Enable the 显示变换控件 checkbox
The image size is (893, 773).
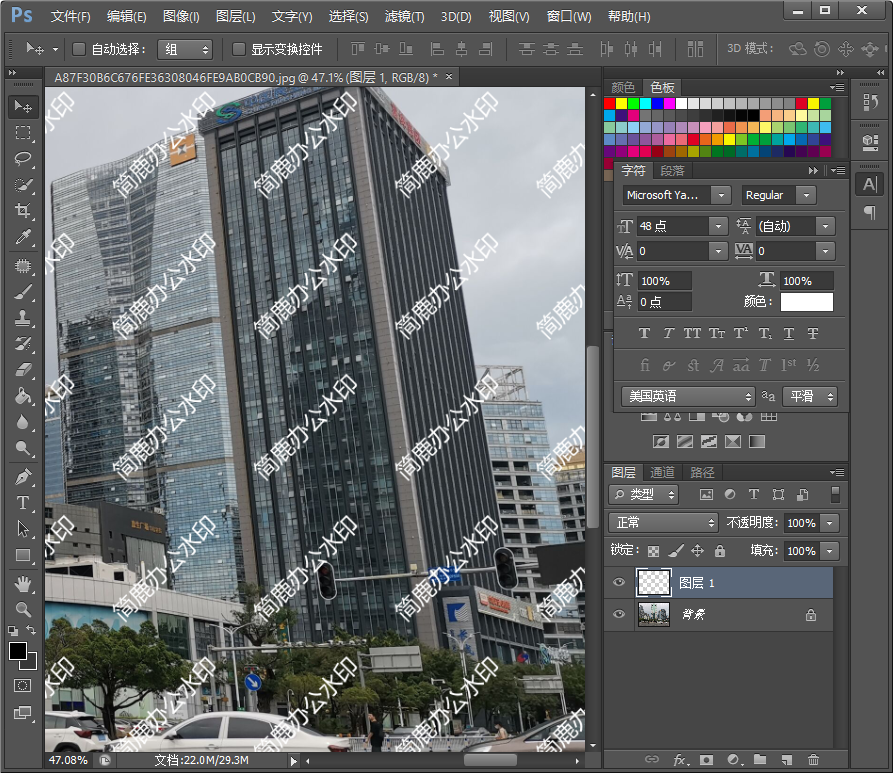tap(239, 49)
